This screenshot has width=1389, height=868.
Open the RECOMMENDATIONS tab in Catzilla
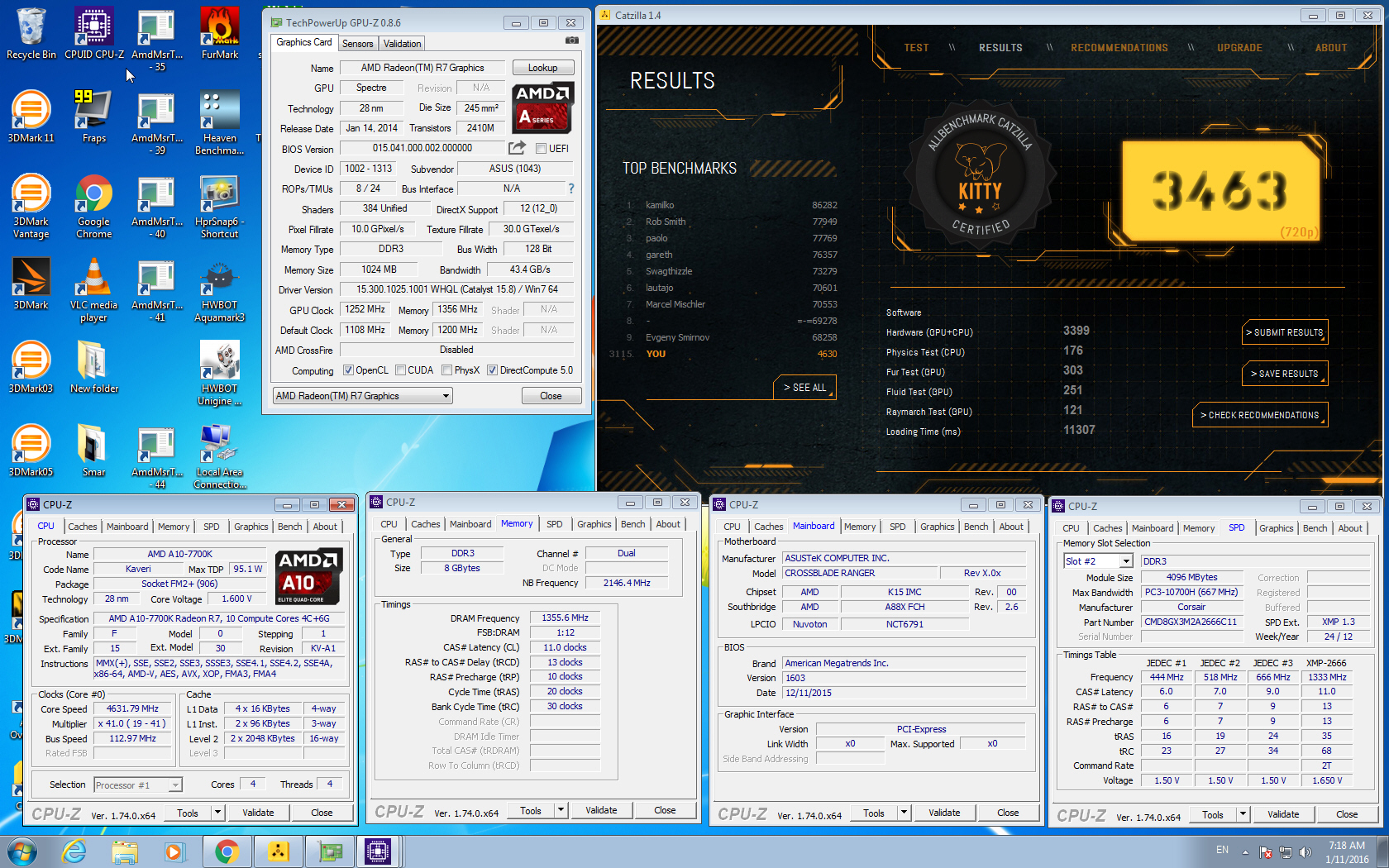[1119, 48]
